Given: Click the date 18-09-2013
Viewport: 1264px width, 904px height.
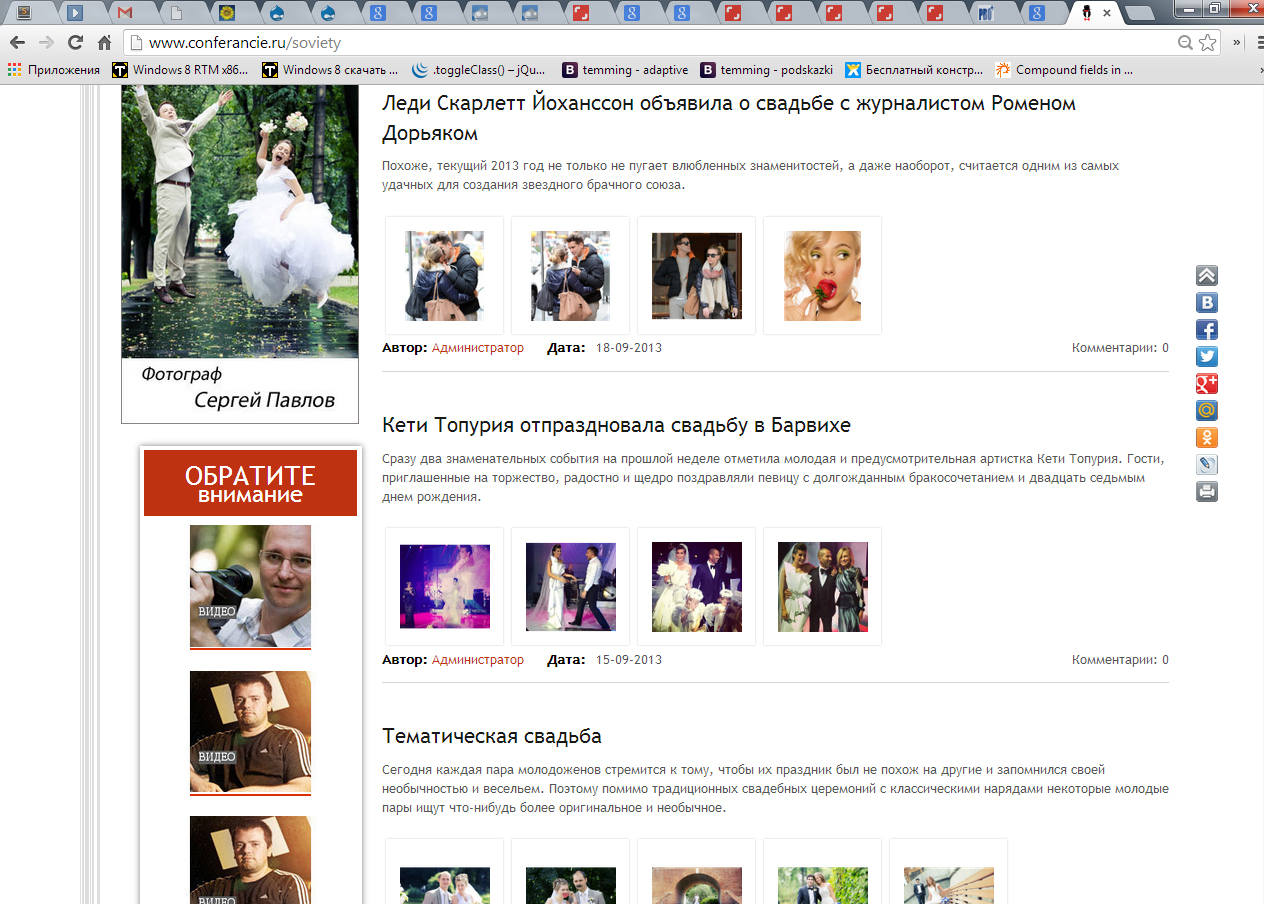Looking at the screenshot, I should click(x=629, y=348).
